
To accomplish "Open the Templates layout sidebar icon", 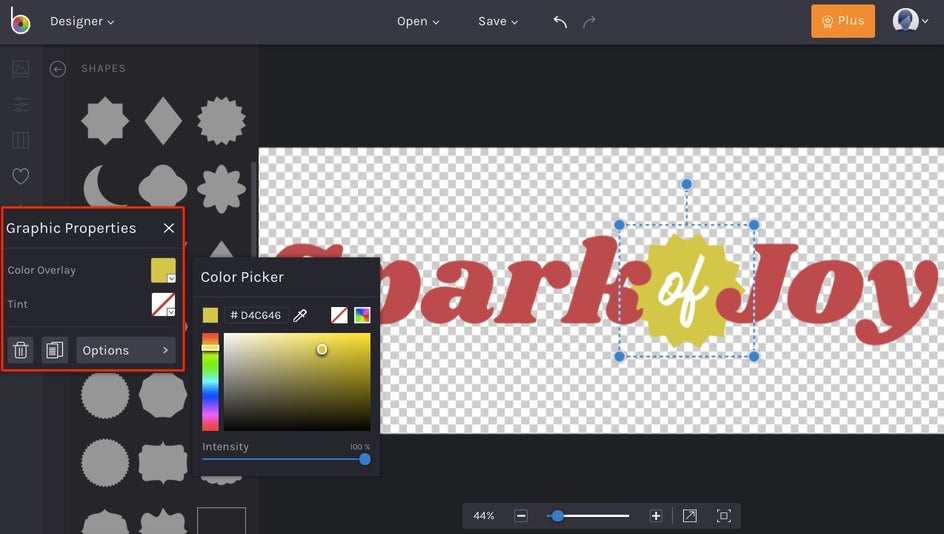I will (20, 140).
